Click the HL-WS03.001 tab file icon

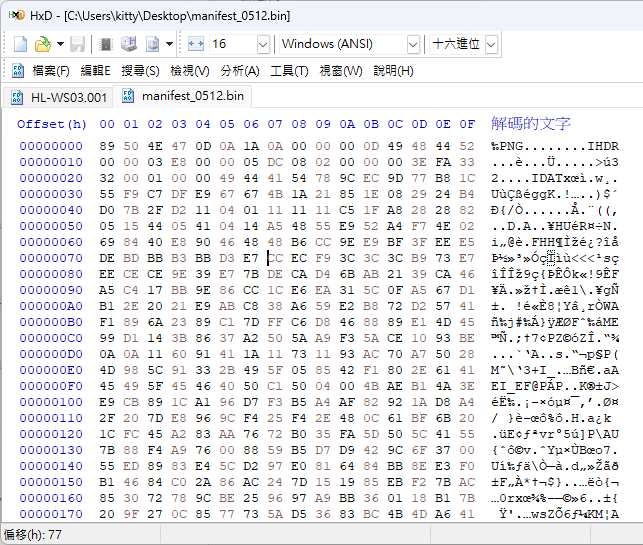[17, 98]
